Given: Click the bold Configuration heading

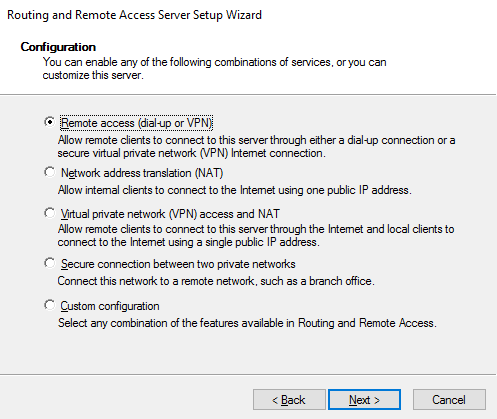Looking at the screenshot, I should (58, 47).
